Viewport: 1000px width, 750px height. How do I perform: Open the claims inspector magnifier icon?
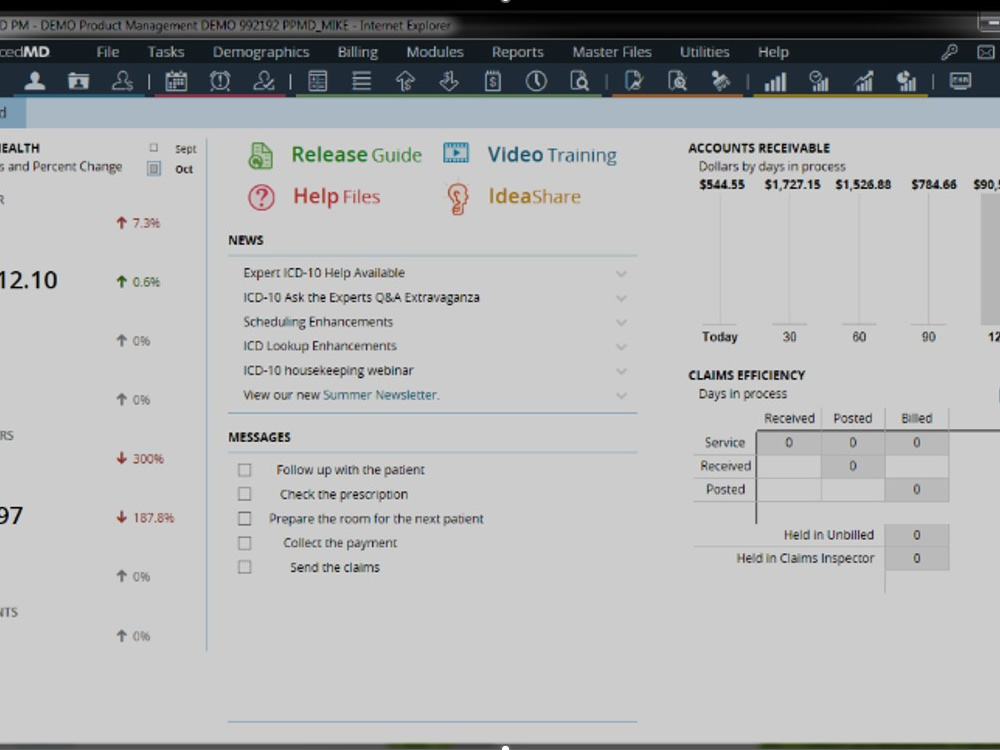click(x=677, y=81)
